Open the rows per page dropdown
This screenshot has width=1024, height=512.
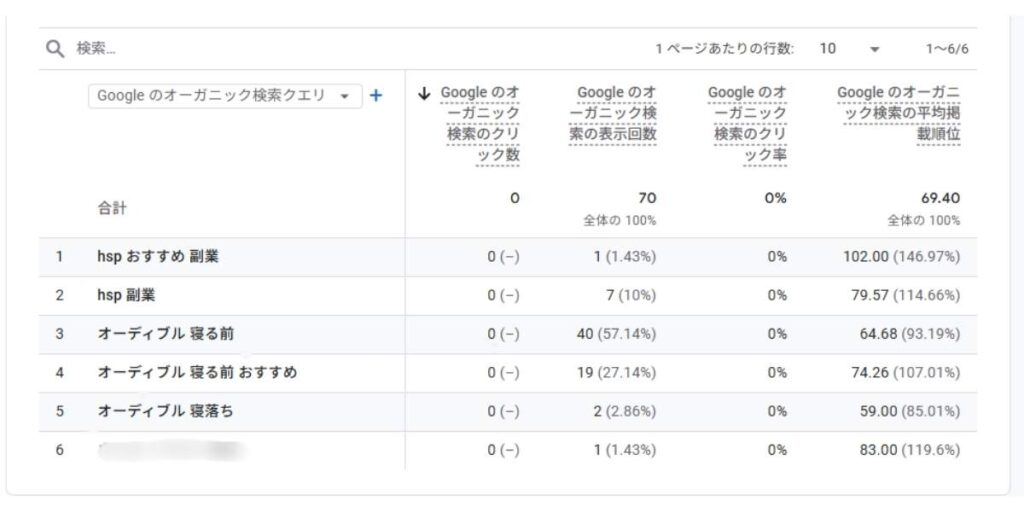(849, 48)
